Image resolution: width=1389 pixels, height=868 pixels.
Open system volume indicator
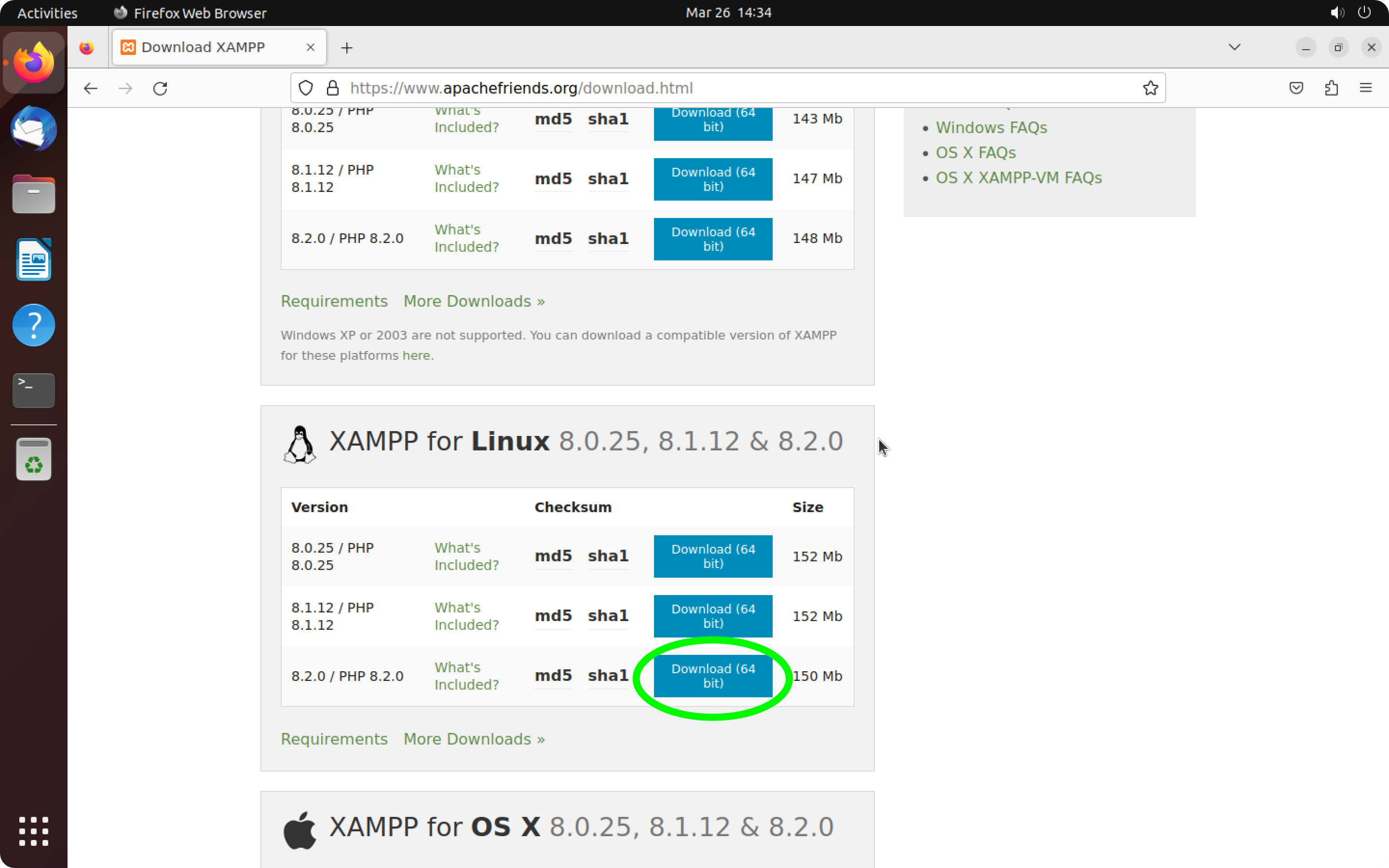coord(1337,13)
